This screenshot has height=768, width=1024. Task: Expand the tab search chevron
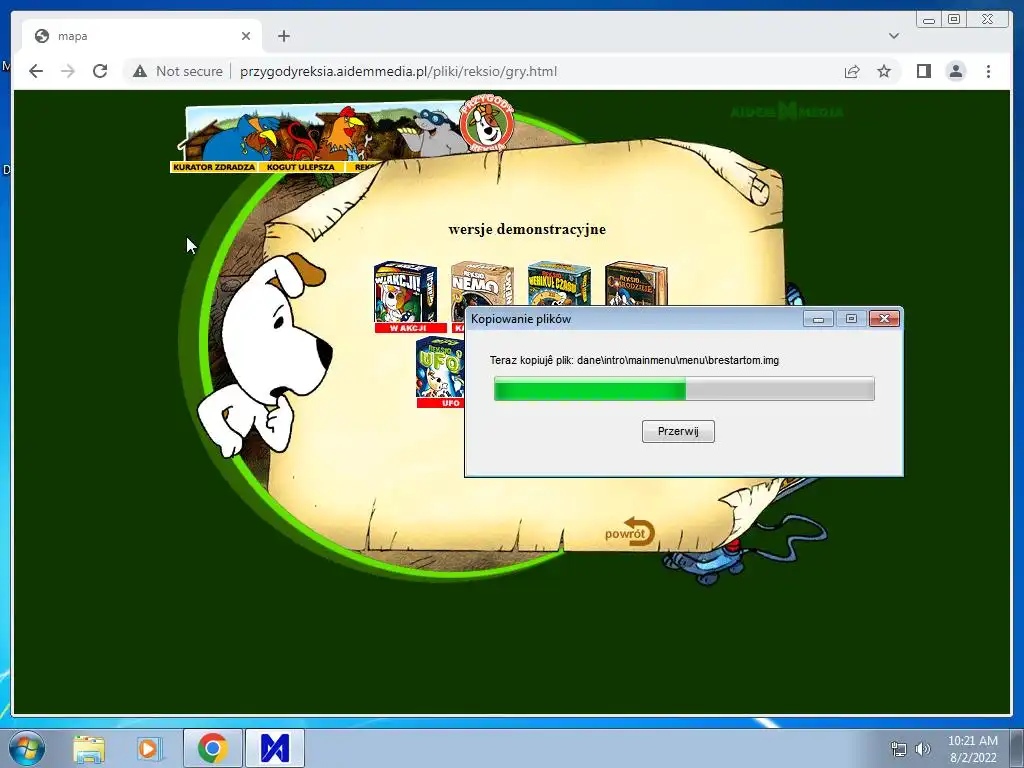pos(894,36)
